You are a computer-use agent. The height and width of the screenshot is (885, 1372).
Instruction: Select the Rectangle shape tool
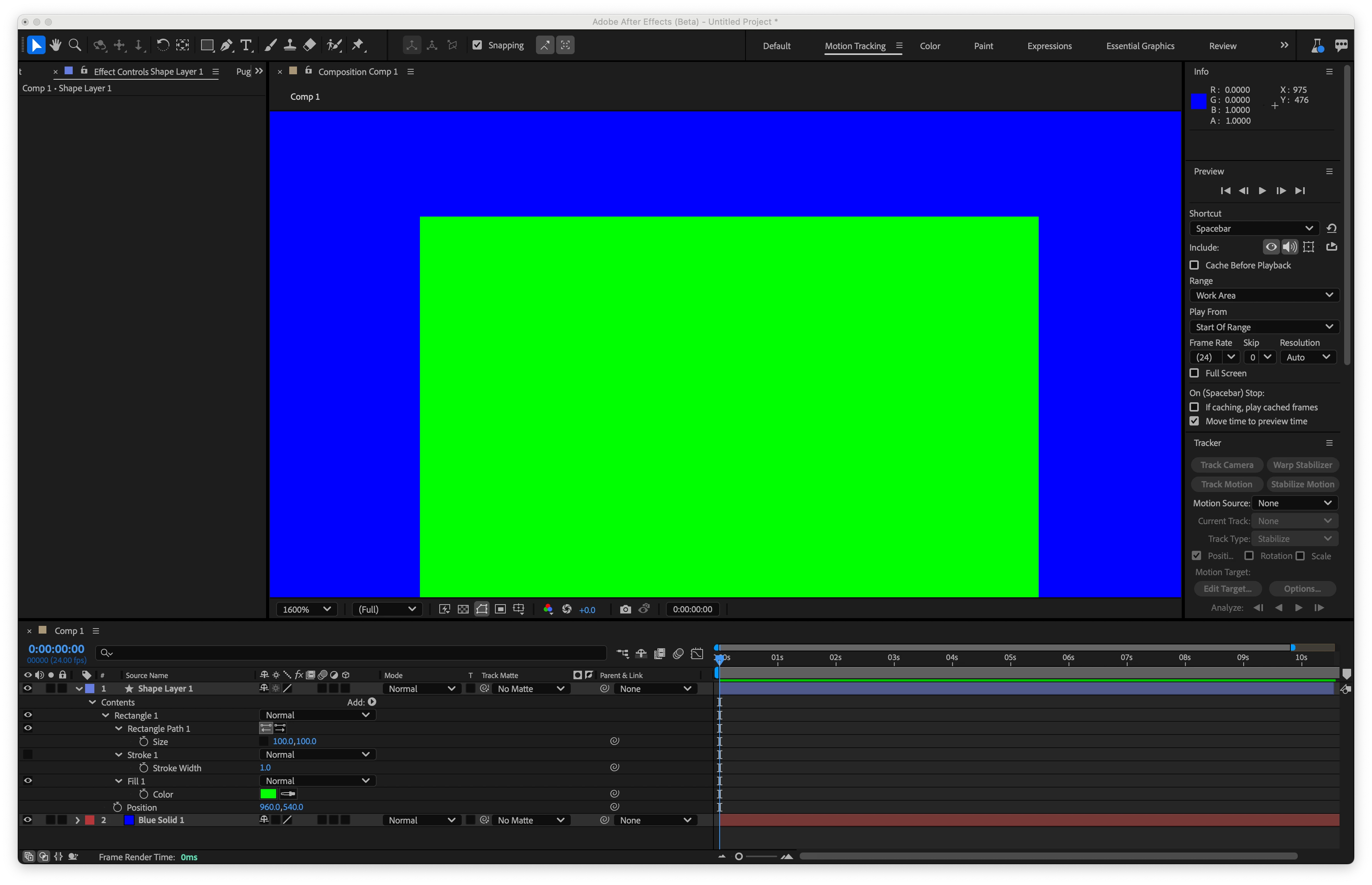click(207, 45)
